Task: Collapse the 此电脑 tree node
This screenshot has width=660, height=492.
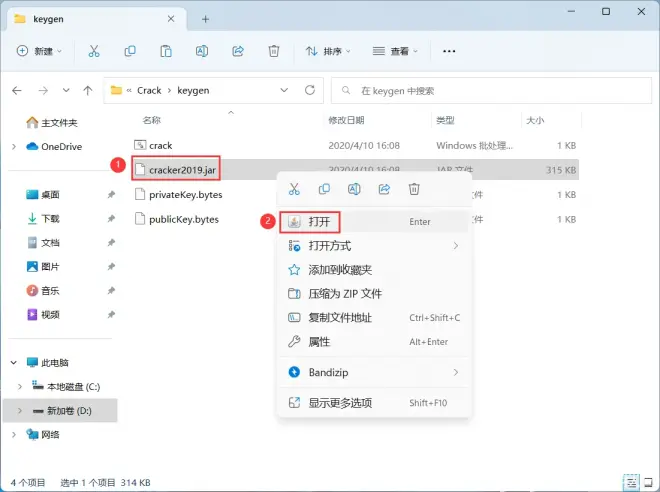Action: pos(14,363)
